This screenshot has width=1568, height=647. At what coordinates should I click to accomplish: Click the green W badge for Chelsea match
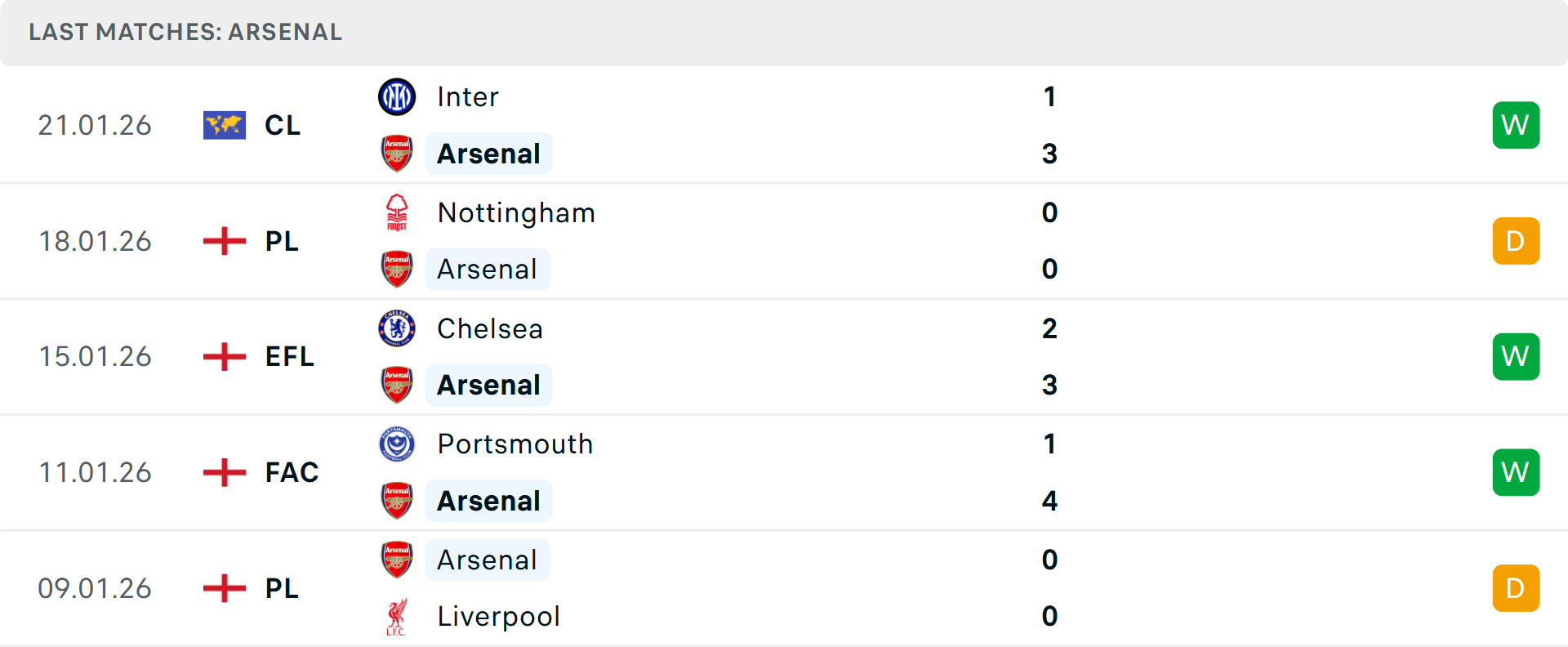(1516, 356)
